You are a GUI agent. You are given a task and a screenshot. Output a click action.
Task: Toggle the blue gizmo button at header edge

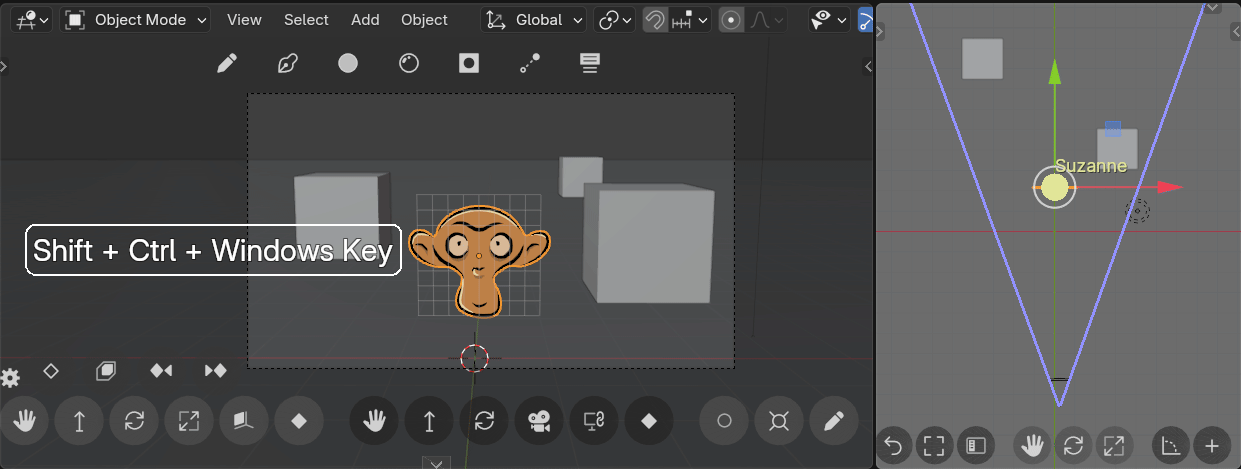click(x=865, y=19)
